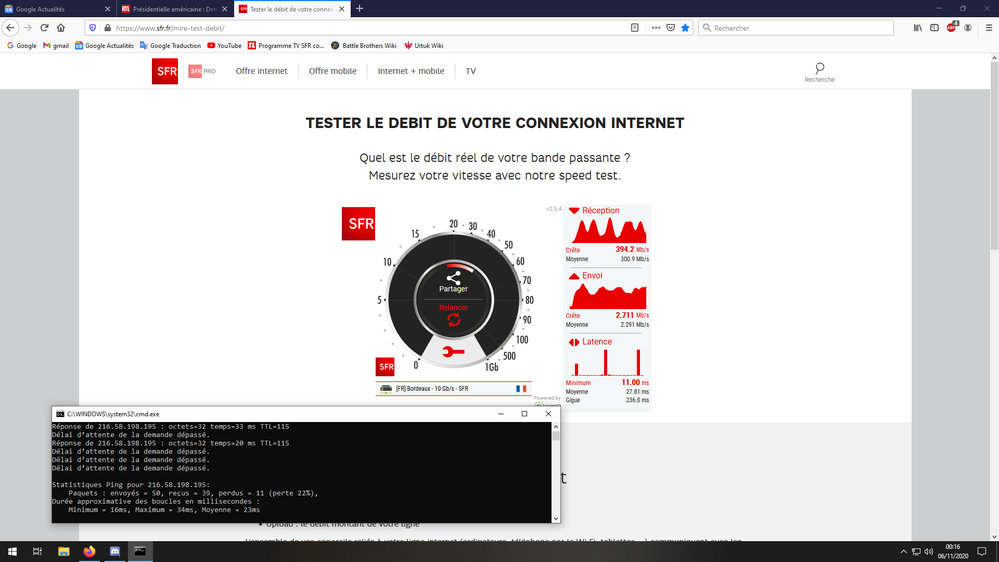Open the volume tray icon
The width and height of the screenshot is (999, 562).
point(928,552)
